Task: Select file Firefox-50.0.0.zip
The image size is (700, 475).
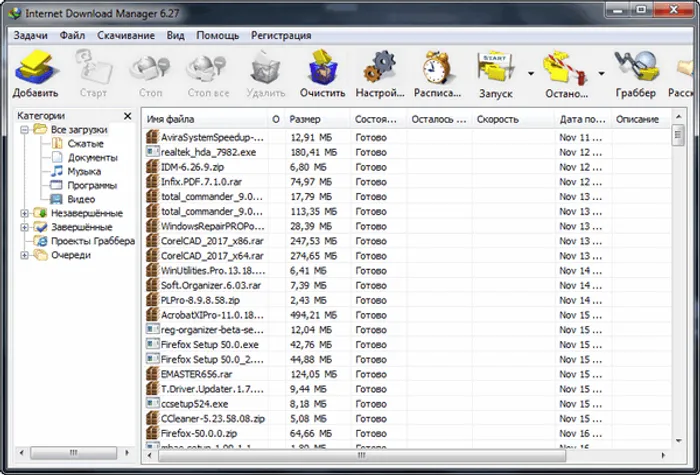Action: coord(199,433)
